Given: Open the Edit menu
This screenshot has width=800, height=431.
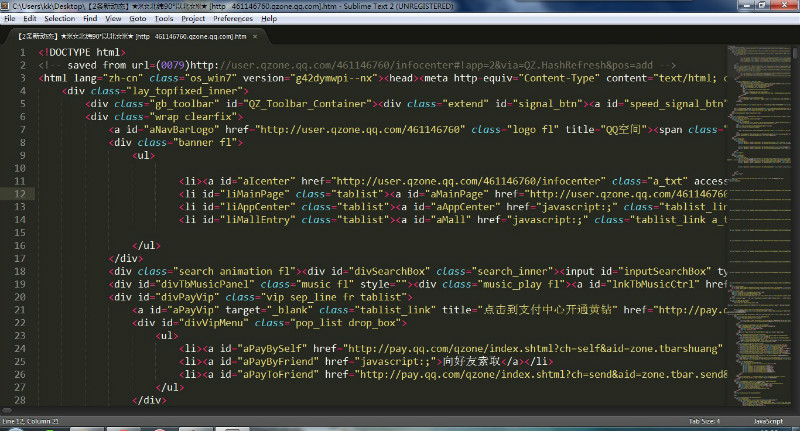Looking at the screenshot, I should [x=30, y=18].
